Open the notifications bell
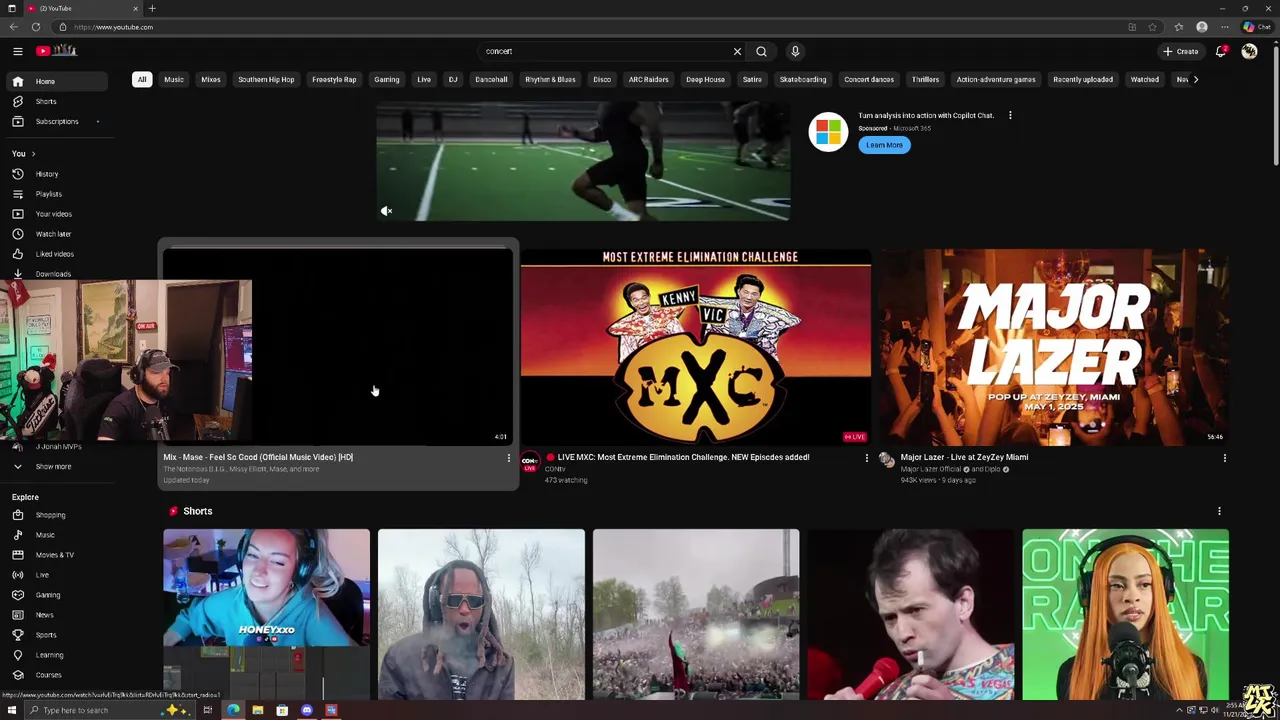The width and height of the screenshot is (1280, 720). [1221, 51]
